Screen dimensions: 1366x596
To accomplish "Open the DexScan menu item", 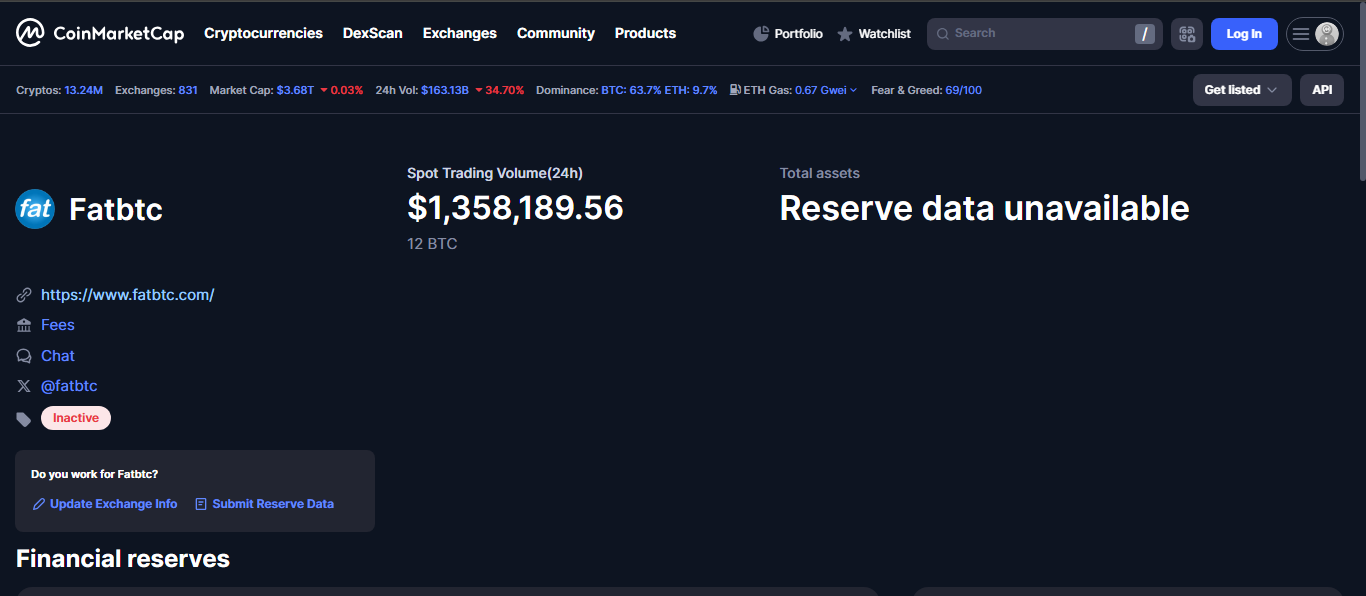I will point(372,33).
